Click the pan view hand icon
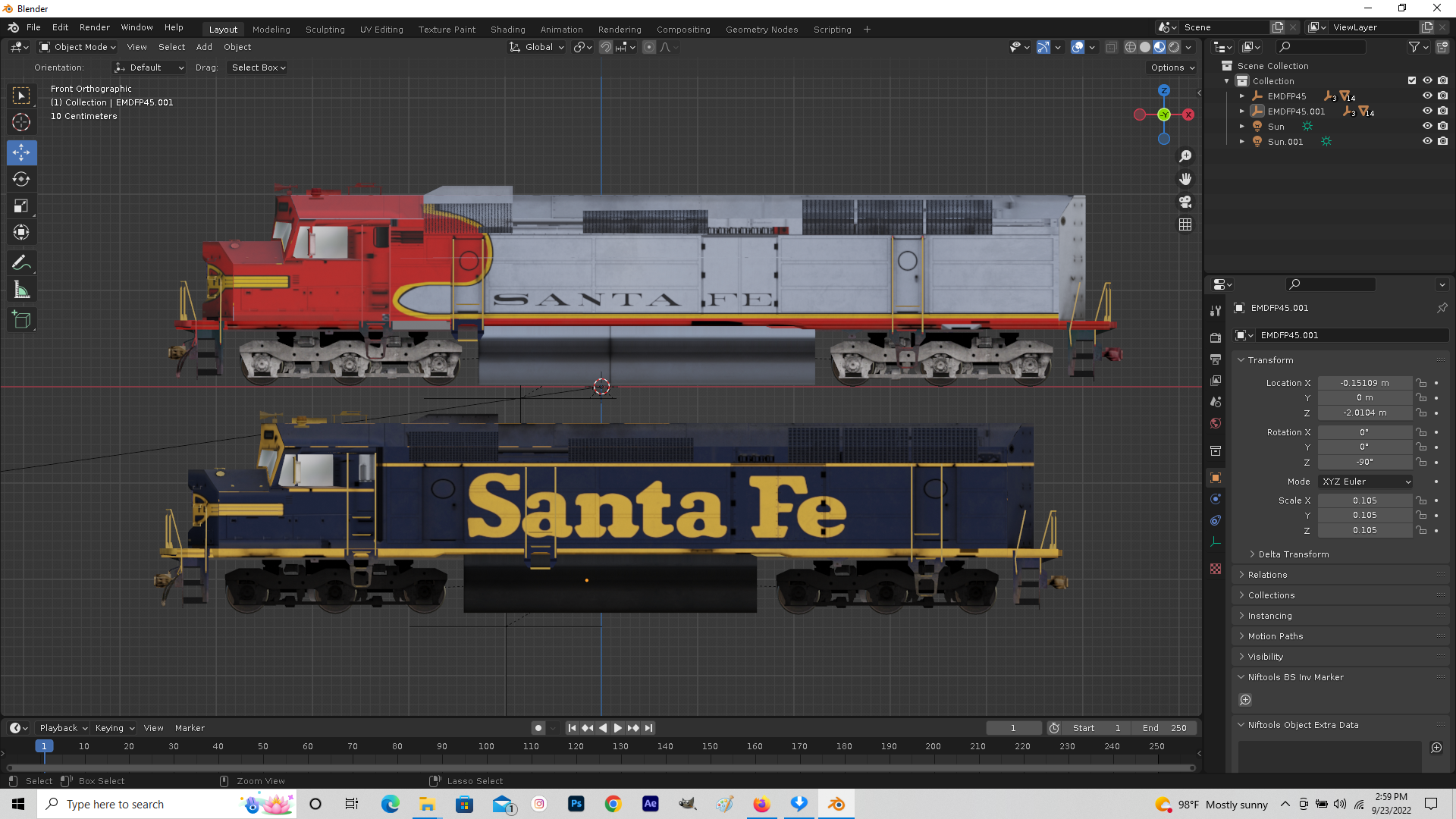Image resolution: width=1456 pixels, height=819 pixels. (x=1185, y=179)
